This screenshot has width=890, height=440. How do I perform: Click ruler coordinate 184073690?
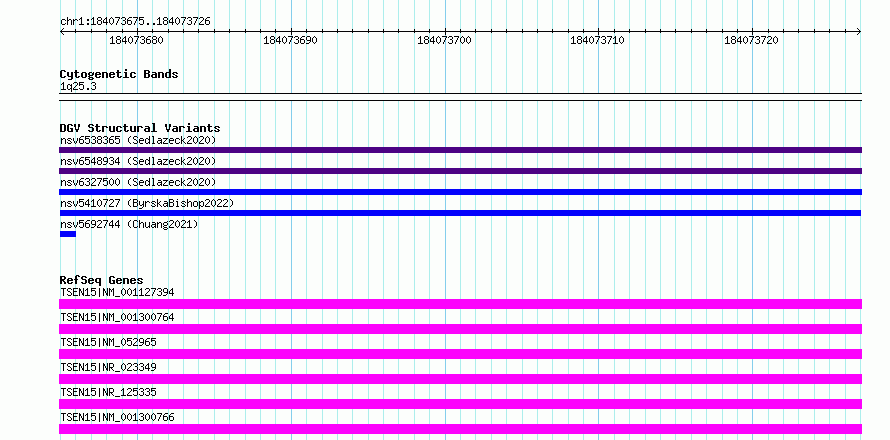click(x=290, y=40)
